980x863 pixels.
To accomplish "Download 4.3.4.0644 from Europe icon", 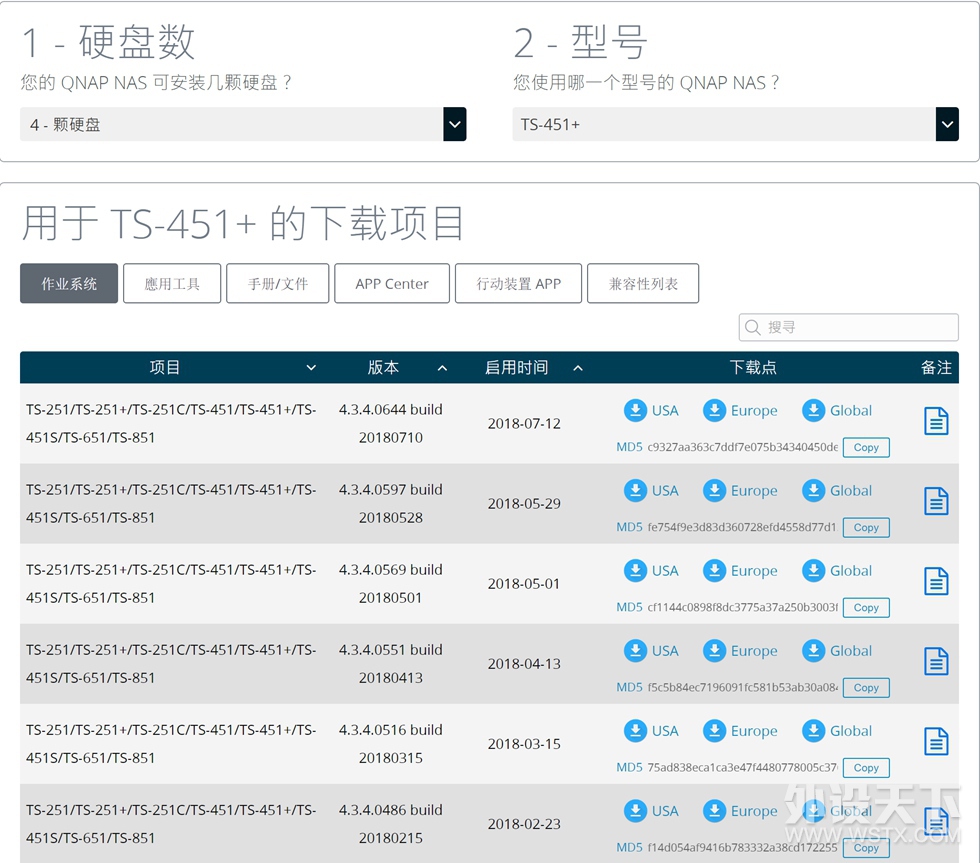I will pos(714,411).
